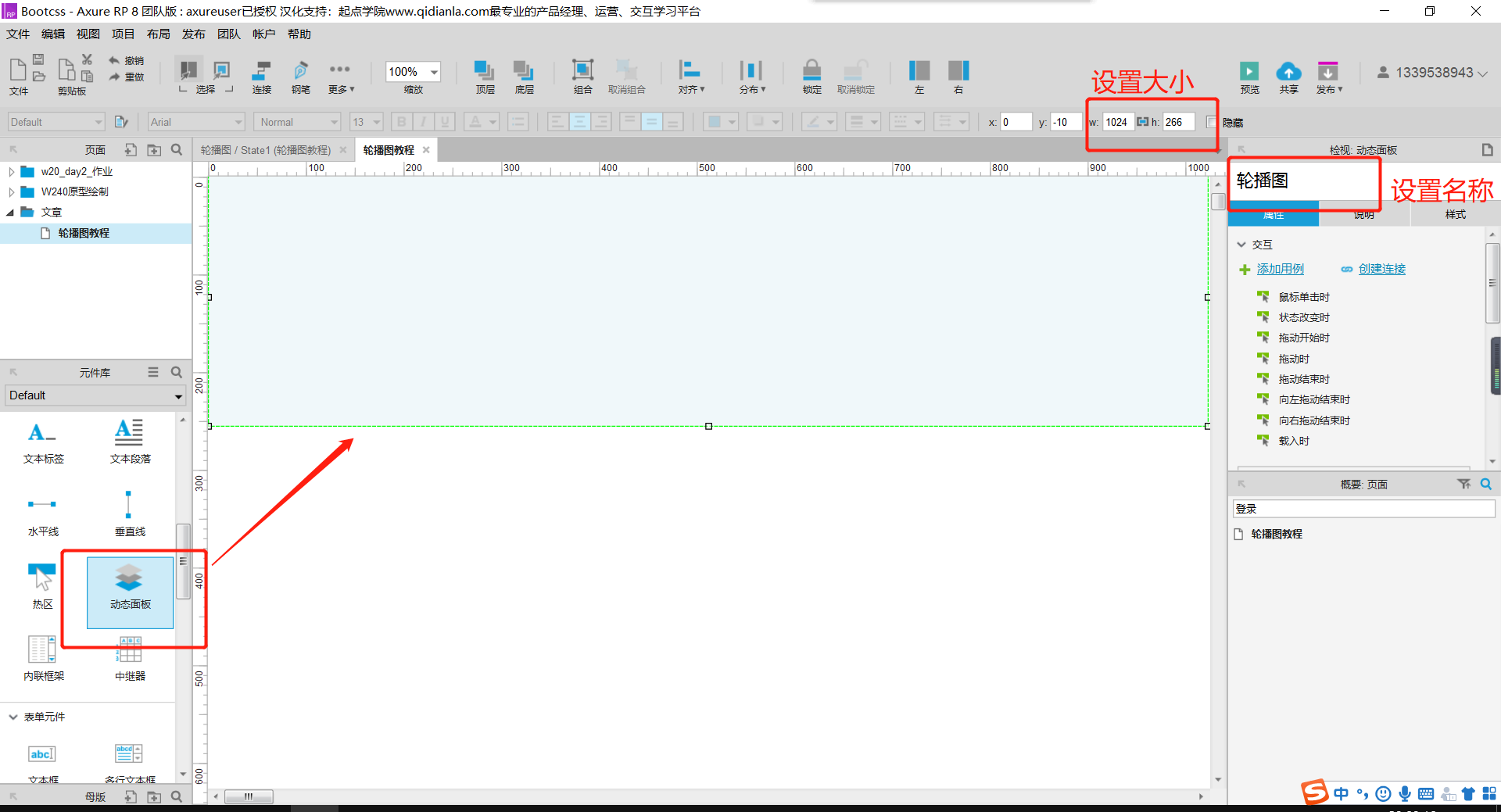1501x812 pixels.
Task: Toggle italic formatting
Action: 423,122
